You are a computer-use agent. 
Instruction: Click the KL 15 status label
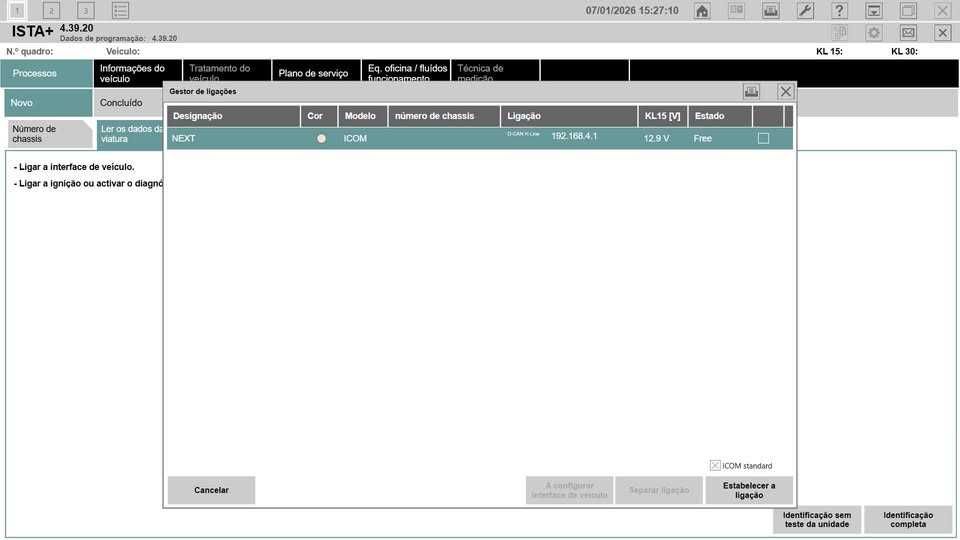(829, 51)
